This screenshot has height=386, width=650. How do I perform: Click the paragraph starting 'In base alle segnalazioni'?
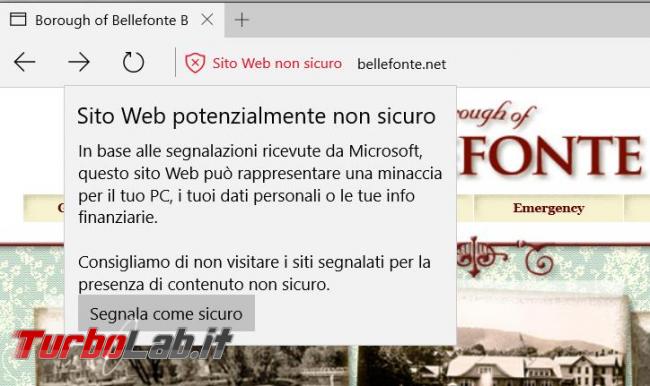[x=260, y=184]
